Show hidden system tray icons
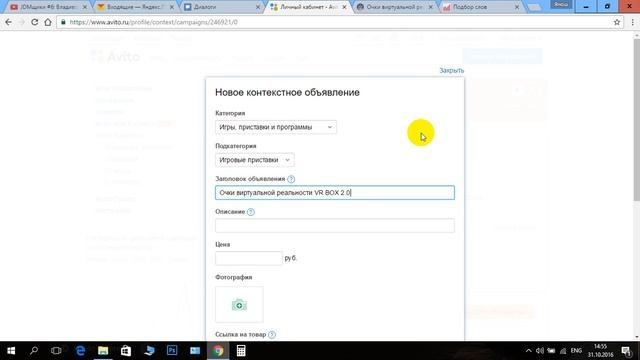640x360 pixels. point(529,351)
